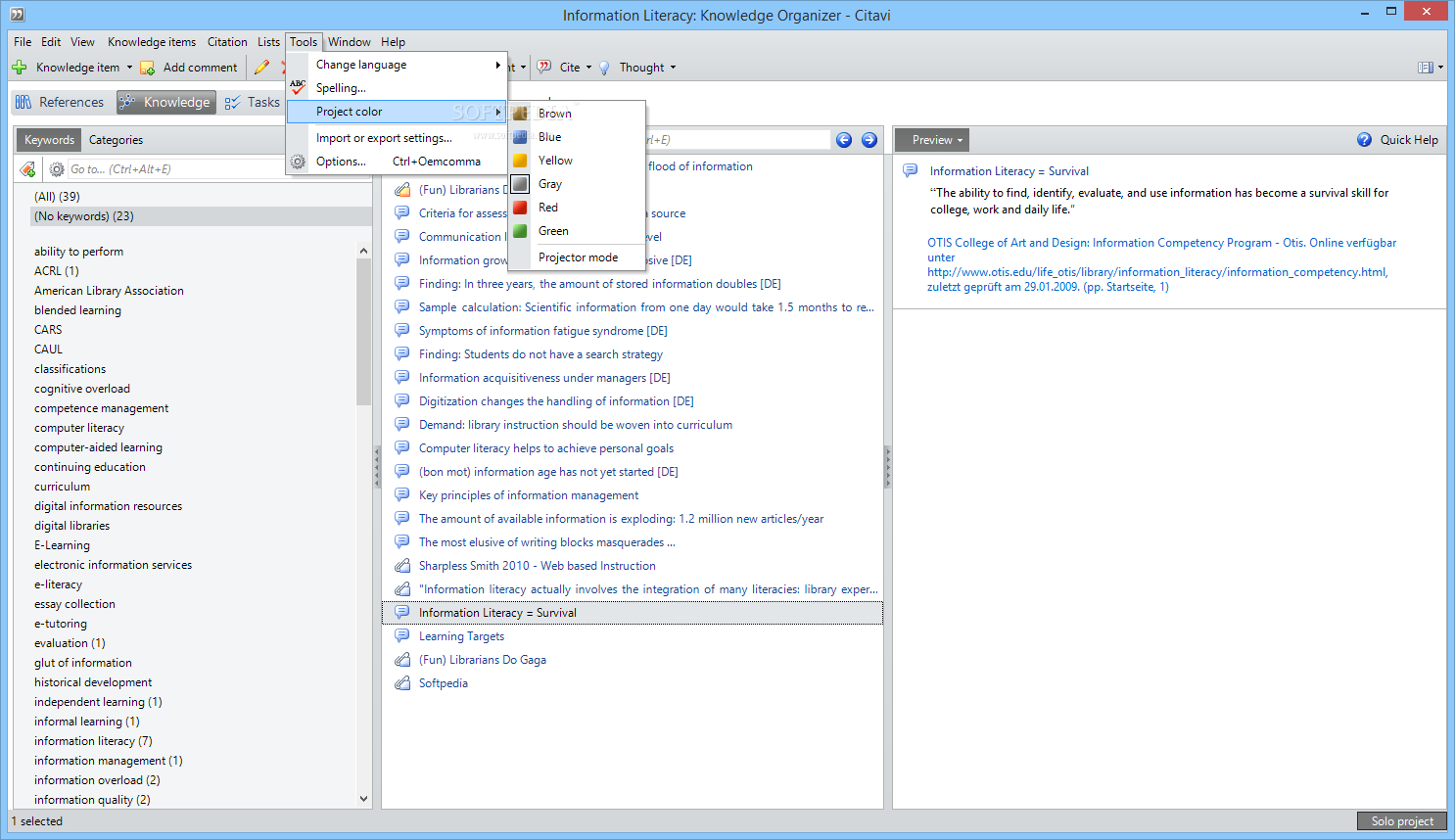The image size is (1455, 840).
Task: Click the Add comment icon
Action: tap(148, 68)
